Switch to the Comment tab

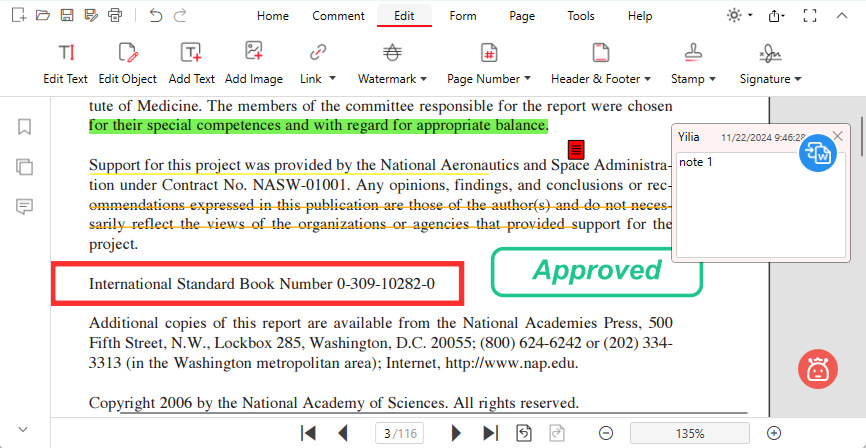coord(339,16)
